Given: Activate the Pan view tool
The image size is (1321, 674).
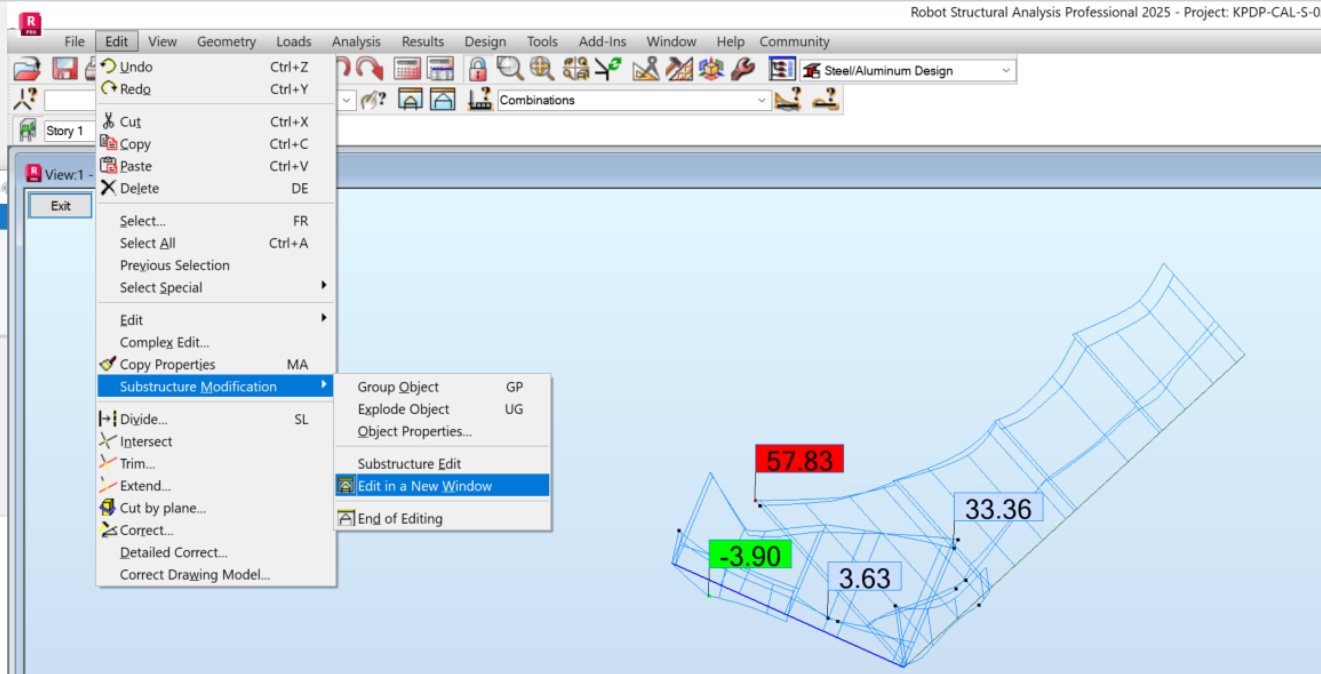Looking at the screenshot, I should point(541,68).
